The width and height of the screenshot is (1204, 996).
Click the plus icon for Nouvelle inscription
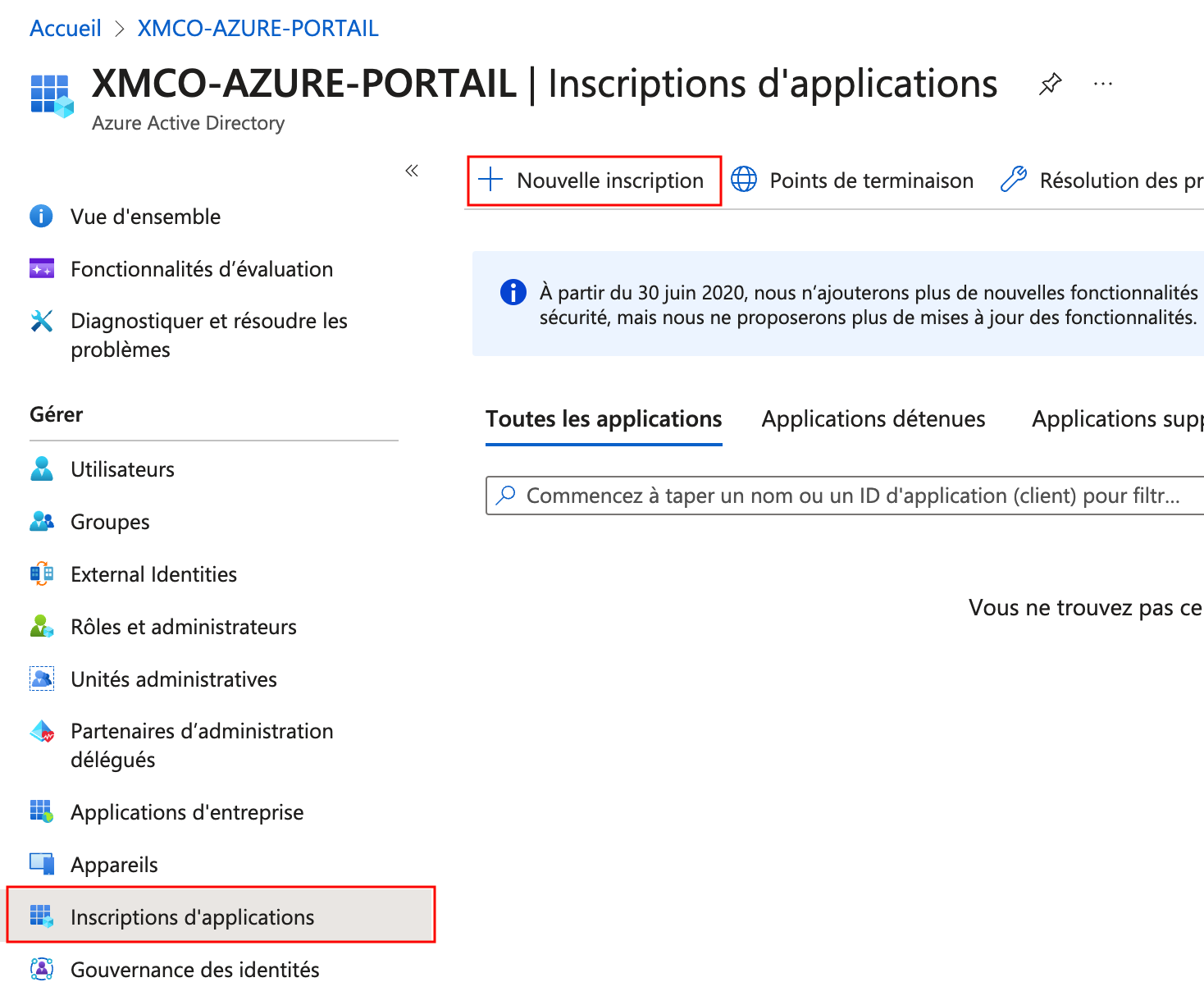(x=490, y=180)
